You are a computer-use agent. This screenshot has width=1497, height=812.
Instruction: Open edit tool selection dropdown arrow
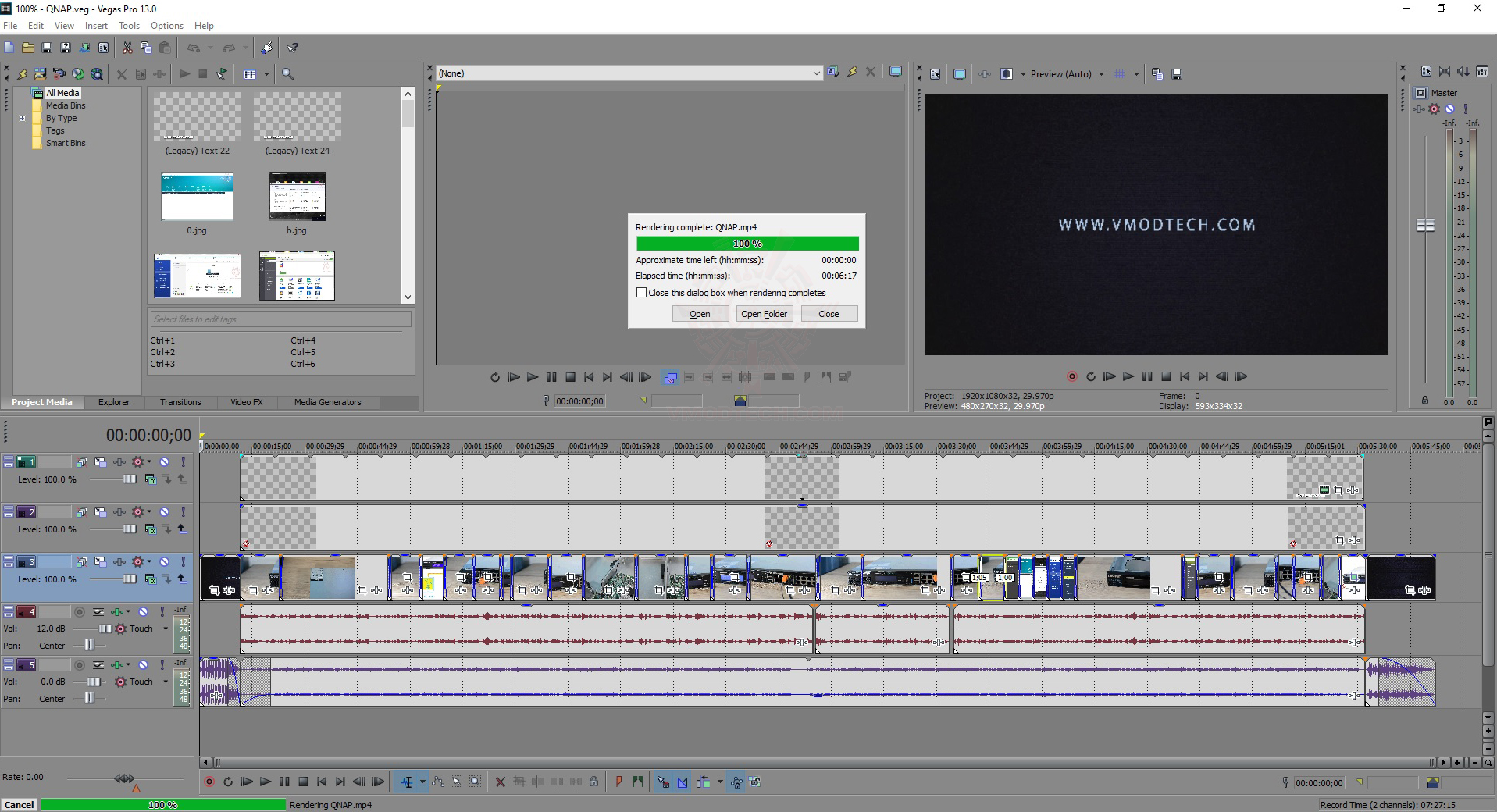pyautogui.click(x=422, y=782)
